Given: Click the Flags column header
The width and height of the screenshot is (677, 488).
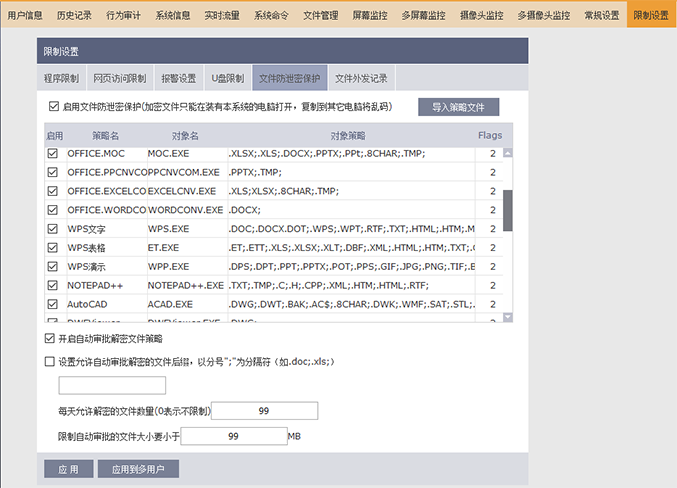Looking at the screenshot, I should pyautogui.click(x=490, y=136).
